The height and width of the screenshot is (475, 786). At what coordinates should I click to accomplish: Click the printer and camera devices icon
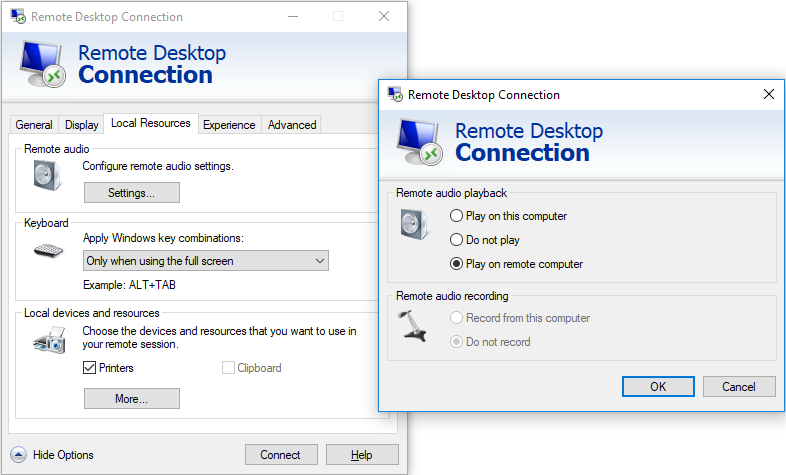tap(50, 340)
